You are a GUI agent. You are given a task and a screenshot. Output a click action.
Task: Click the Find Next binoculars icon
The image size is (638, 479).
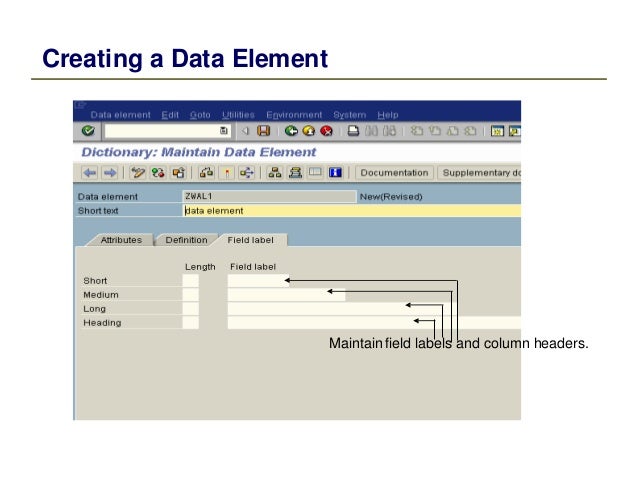389,131
